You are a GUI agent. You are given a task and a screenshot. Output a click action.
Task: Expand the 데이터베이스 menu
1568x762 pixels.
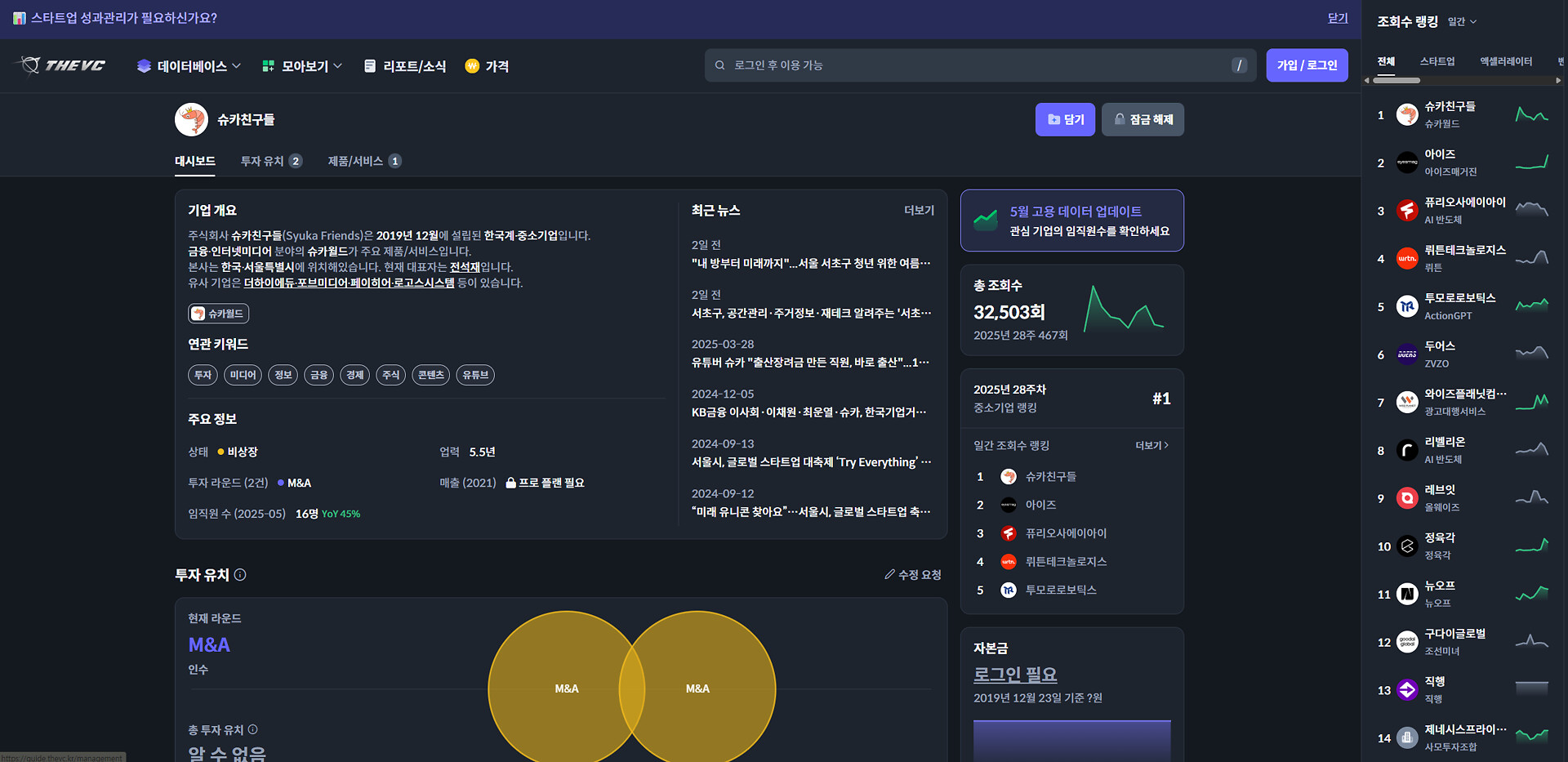click(x=189, y=66)
